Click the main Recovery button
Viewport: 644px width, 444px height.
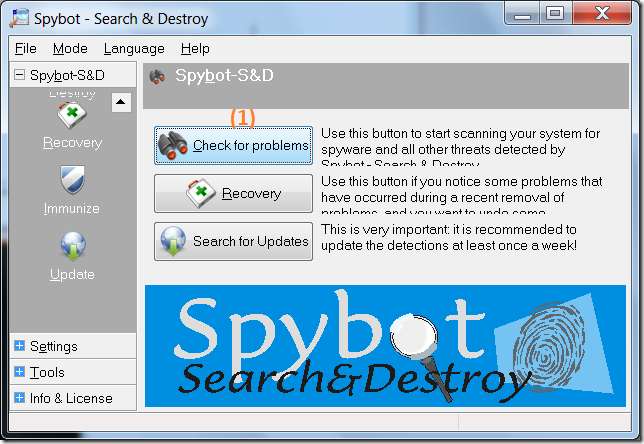233,193
